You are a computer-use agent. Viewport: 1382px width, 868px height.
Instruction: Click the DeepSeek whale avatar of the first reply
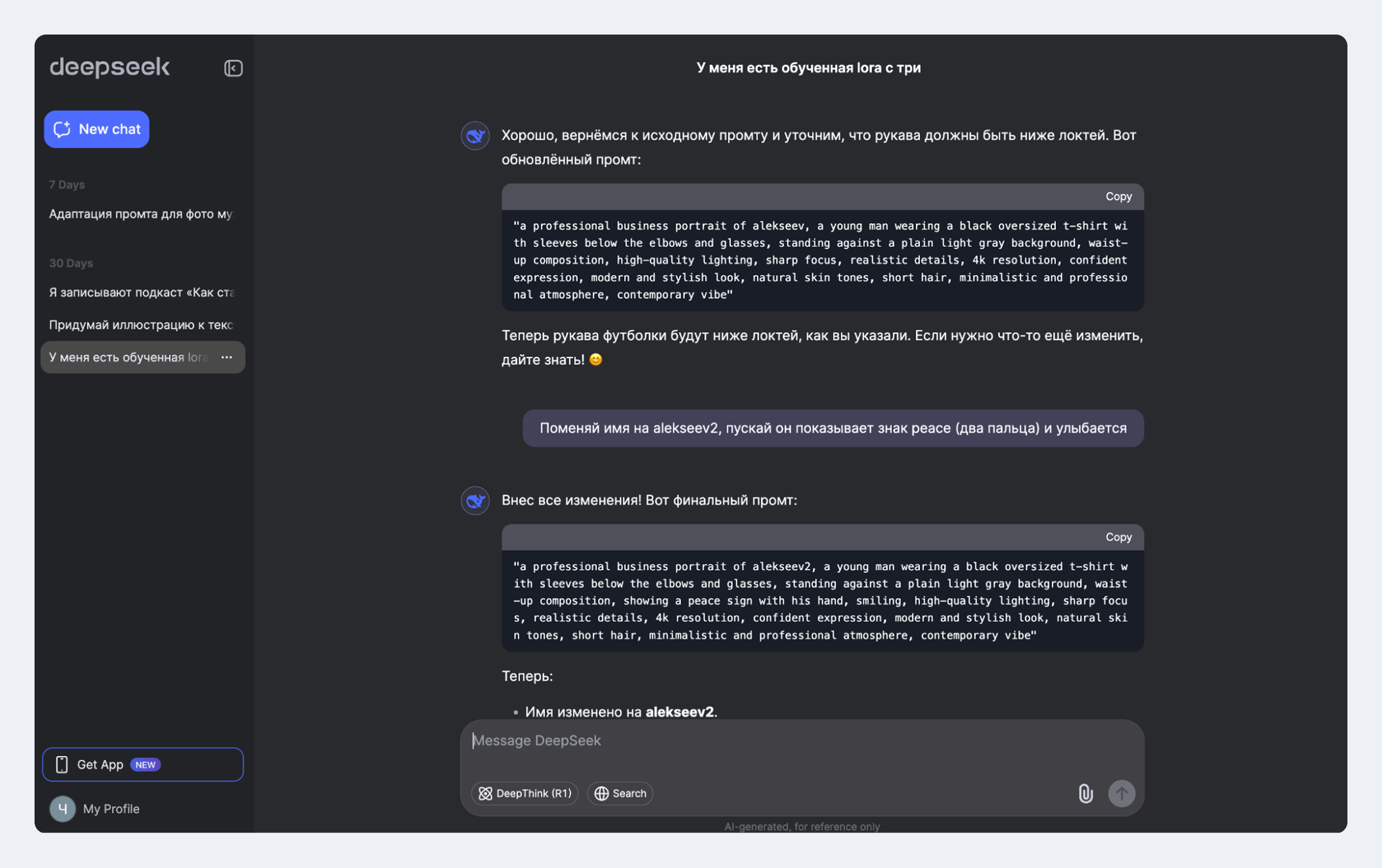(475, 136)
